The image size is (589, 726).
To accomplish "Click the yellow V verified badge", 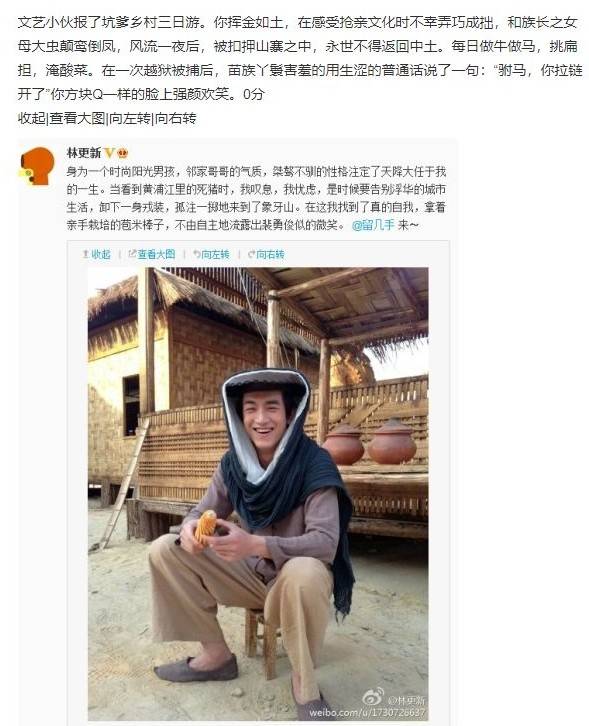I will [x=109, y=153].
